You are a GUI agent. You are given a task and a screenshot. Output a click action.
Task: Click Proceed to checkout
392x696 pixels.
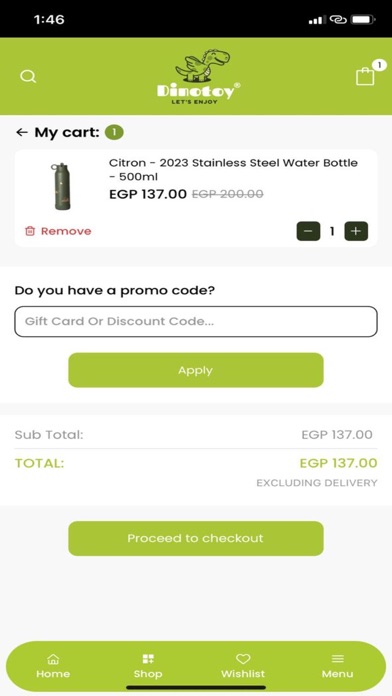[x=196, y=538]
